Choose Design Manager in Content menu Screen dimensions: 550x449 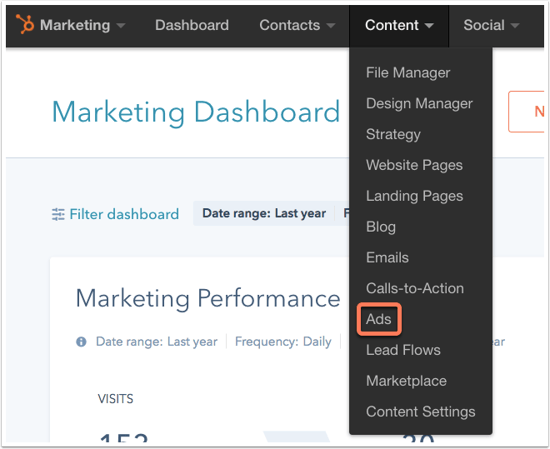click(x=419, y=103)
